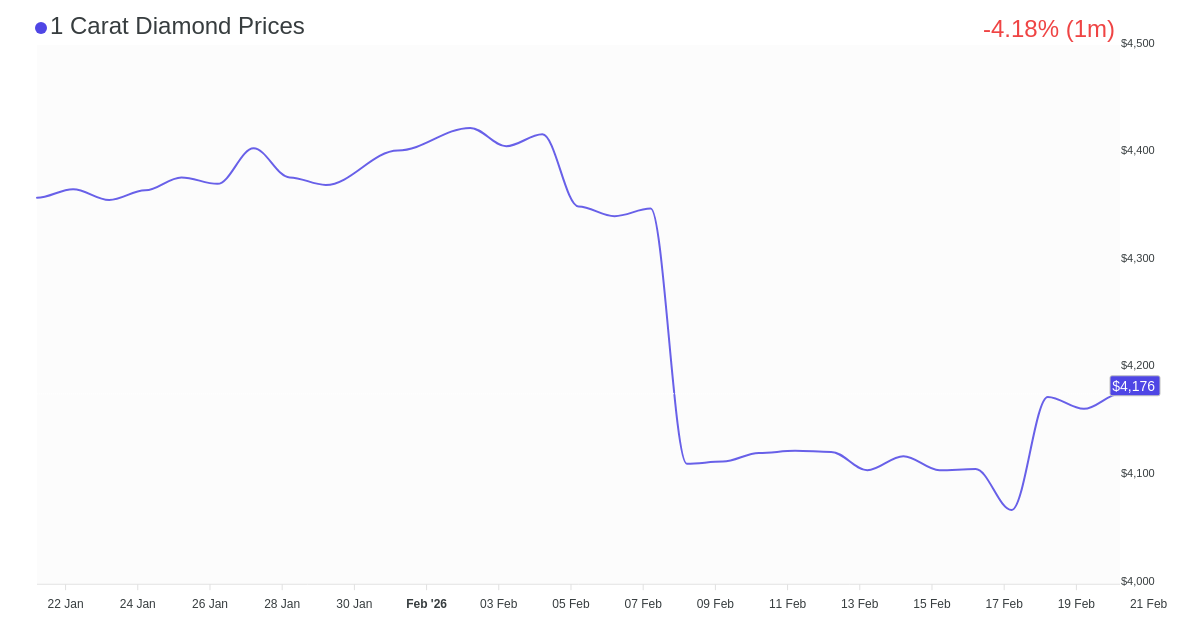Select the 30 Jan date on the x-axis
Screen dimensions: 1200x630
[x=354, y=604]
